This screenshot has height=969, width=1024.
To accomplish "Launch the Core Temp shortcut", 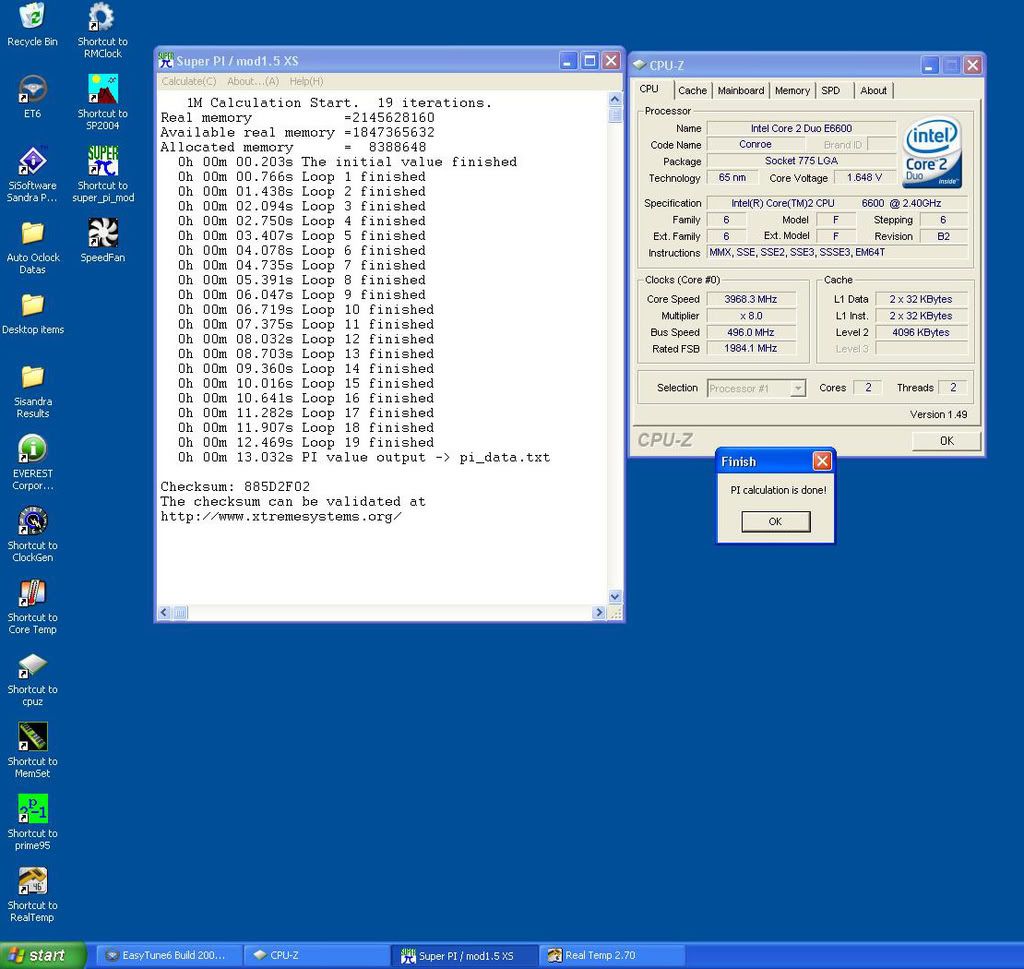I will coord(32,593).
